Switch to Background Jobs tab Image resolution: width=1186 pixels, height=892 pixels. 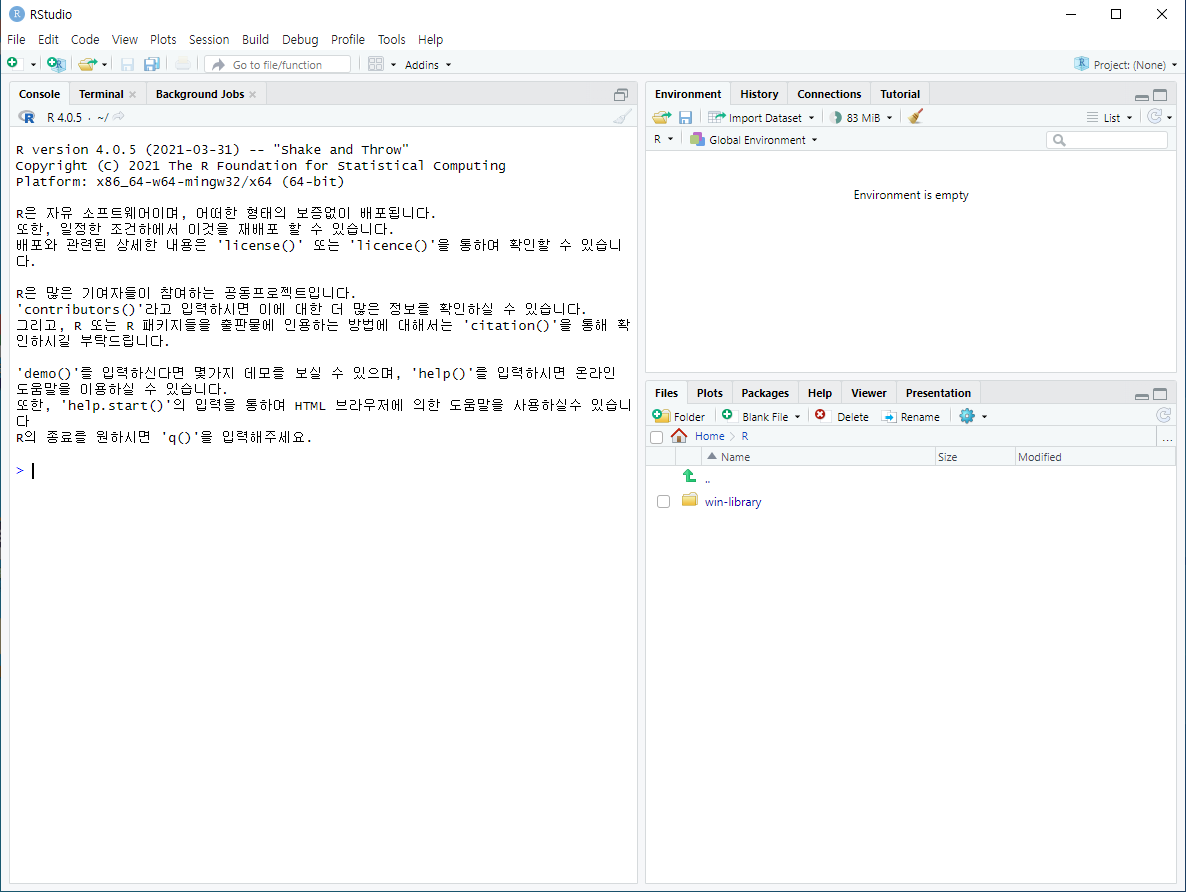(200, 94)
